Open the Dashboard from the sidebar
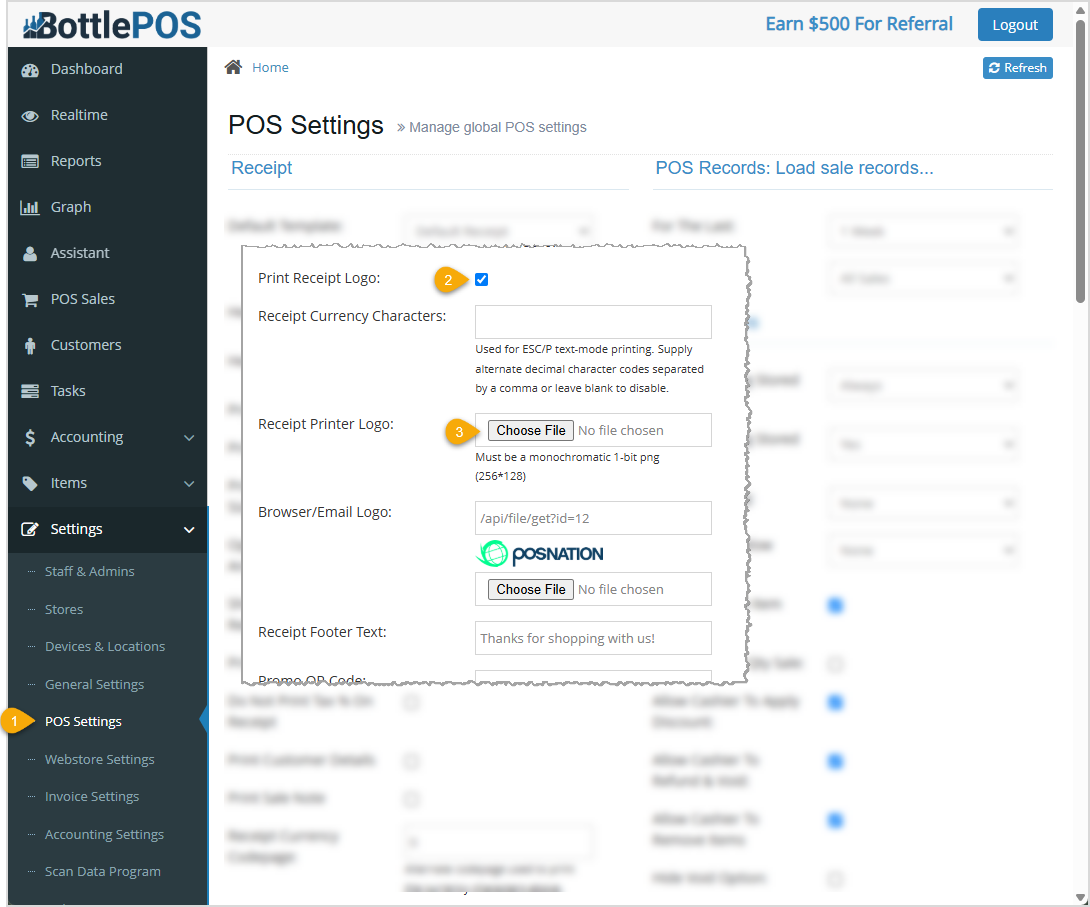Screen dimensions: 1090x907 point(84,69)
